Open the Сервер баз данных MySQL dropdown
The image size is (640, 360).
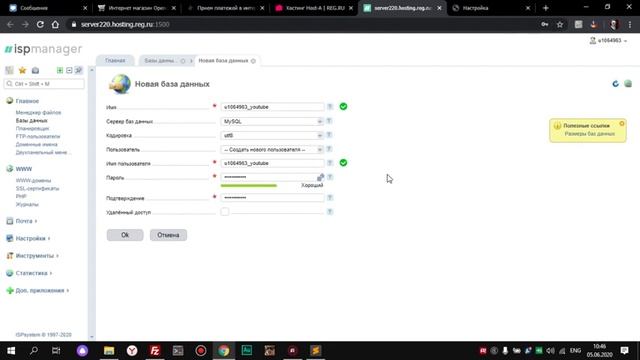(272, 121)
